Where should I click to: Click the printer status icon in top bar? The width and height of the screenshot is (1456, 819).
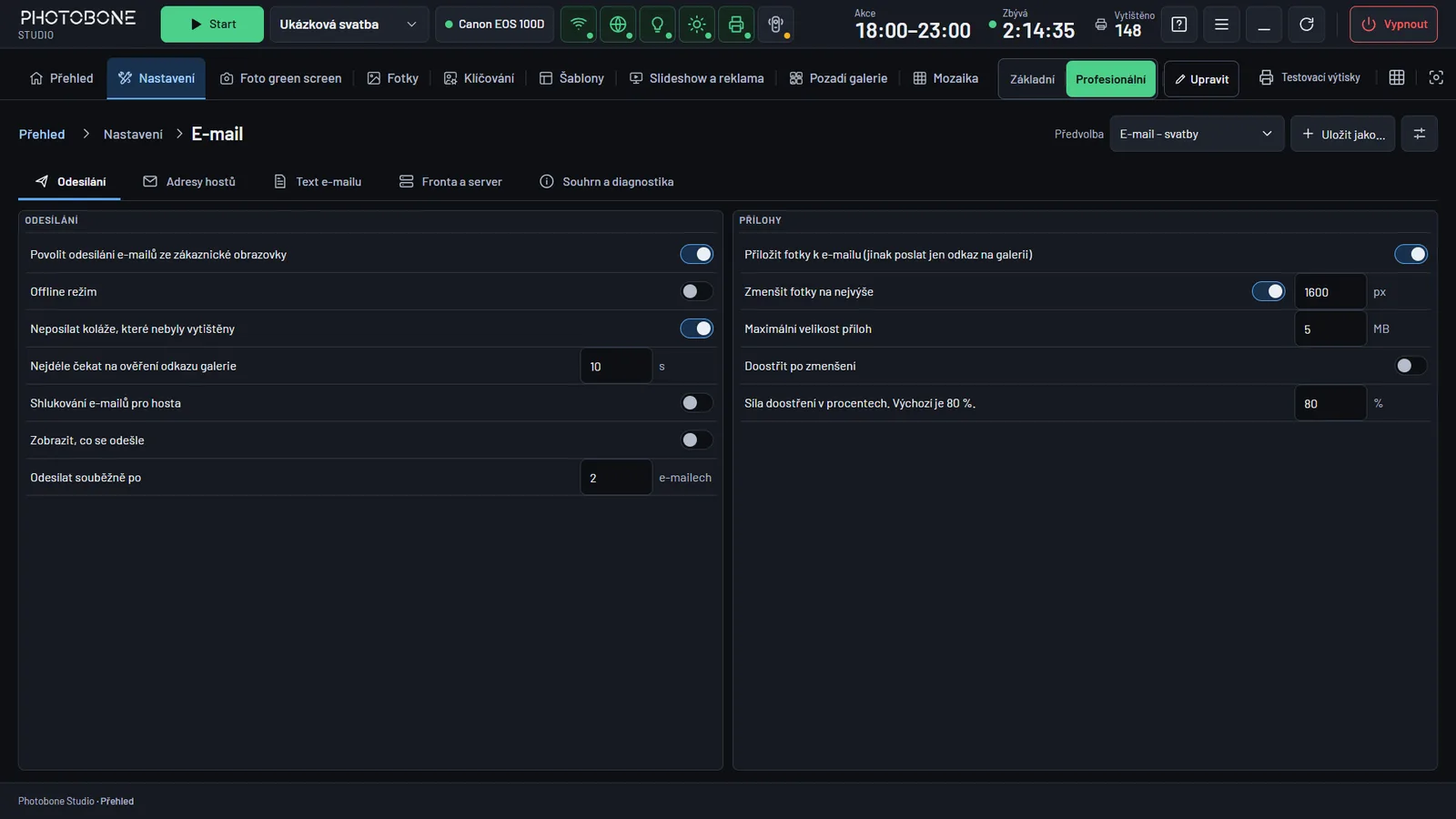pos(736,25)
